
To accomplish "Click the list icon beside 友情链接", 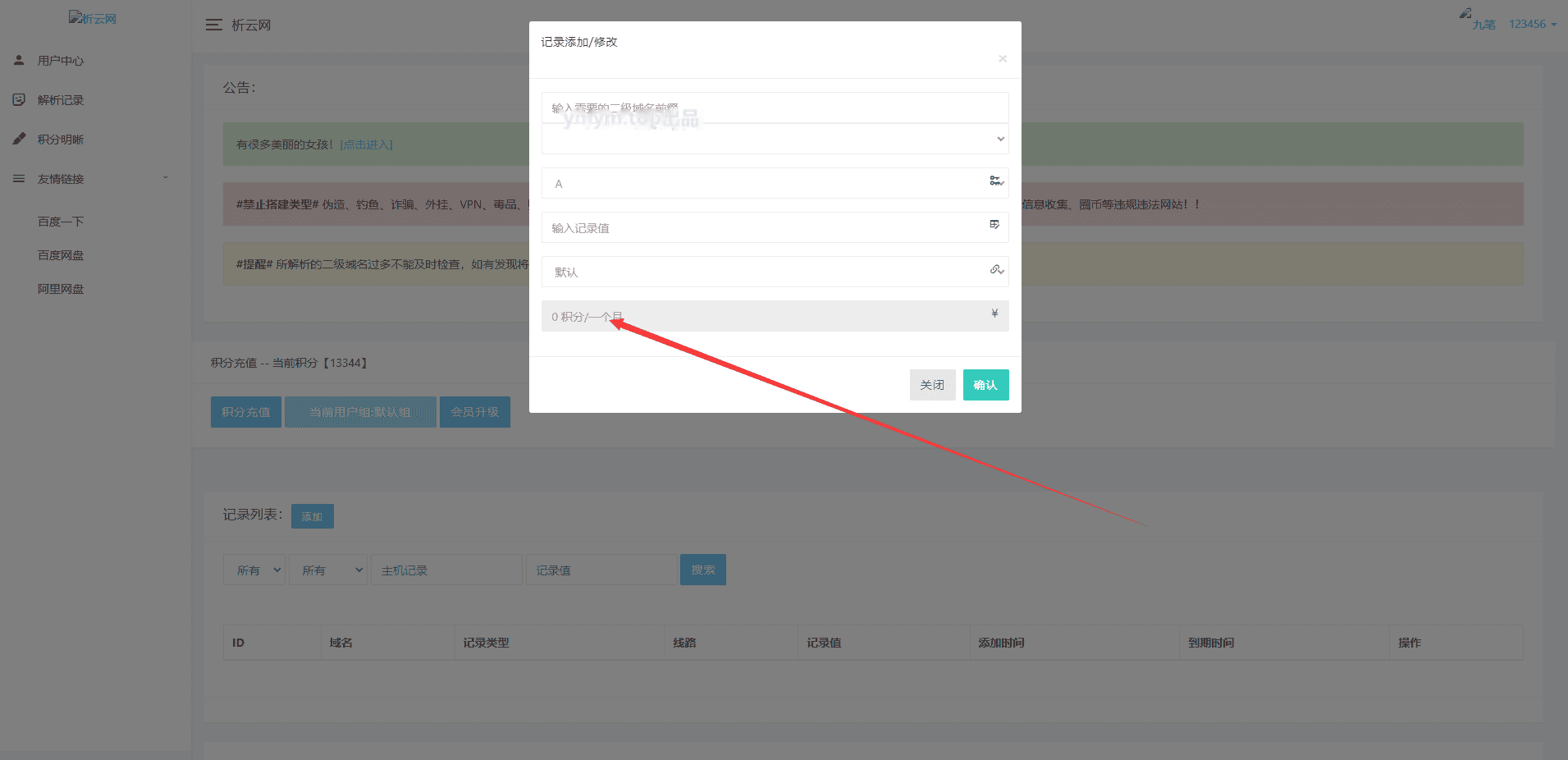I will coord(19,178).
